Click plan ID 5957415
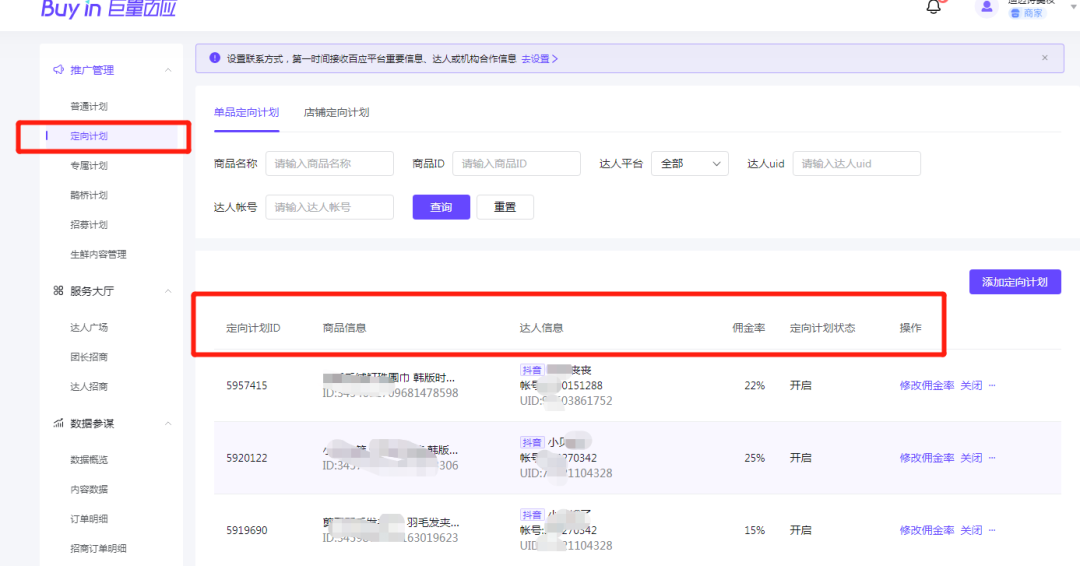This screenshot has height=566, width=1080. (247, 386)
